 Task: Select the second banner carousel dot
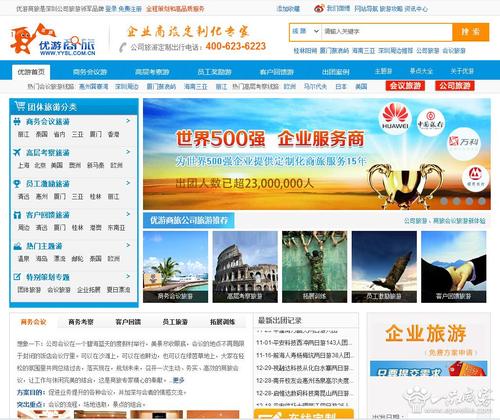click(456, 201)
